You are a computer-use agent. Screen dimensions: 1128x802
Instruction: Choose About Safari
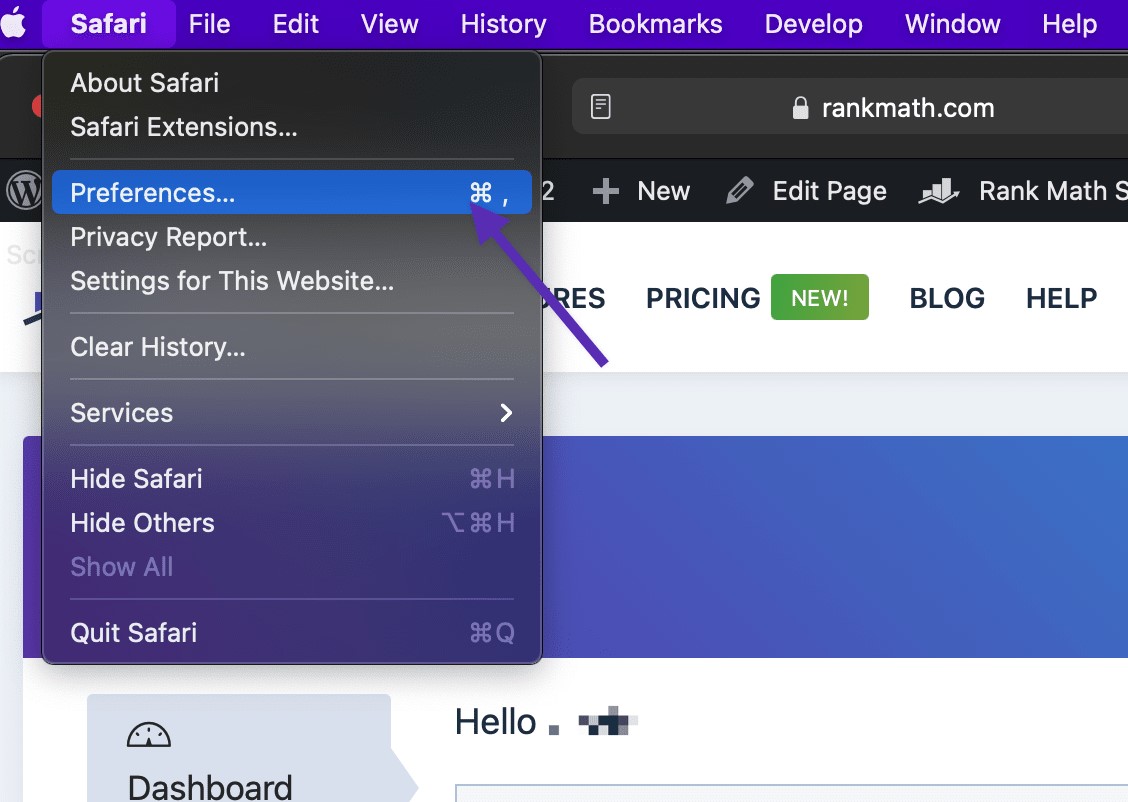coord(292,83)
